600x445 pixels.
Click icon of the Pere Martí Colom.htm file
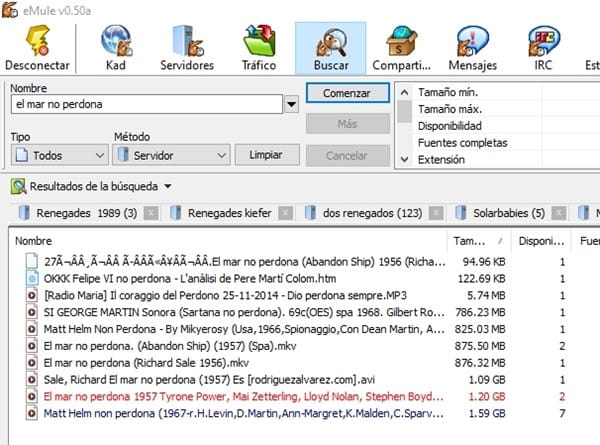32,278
